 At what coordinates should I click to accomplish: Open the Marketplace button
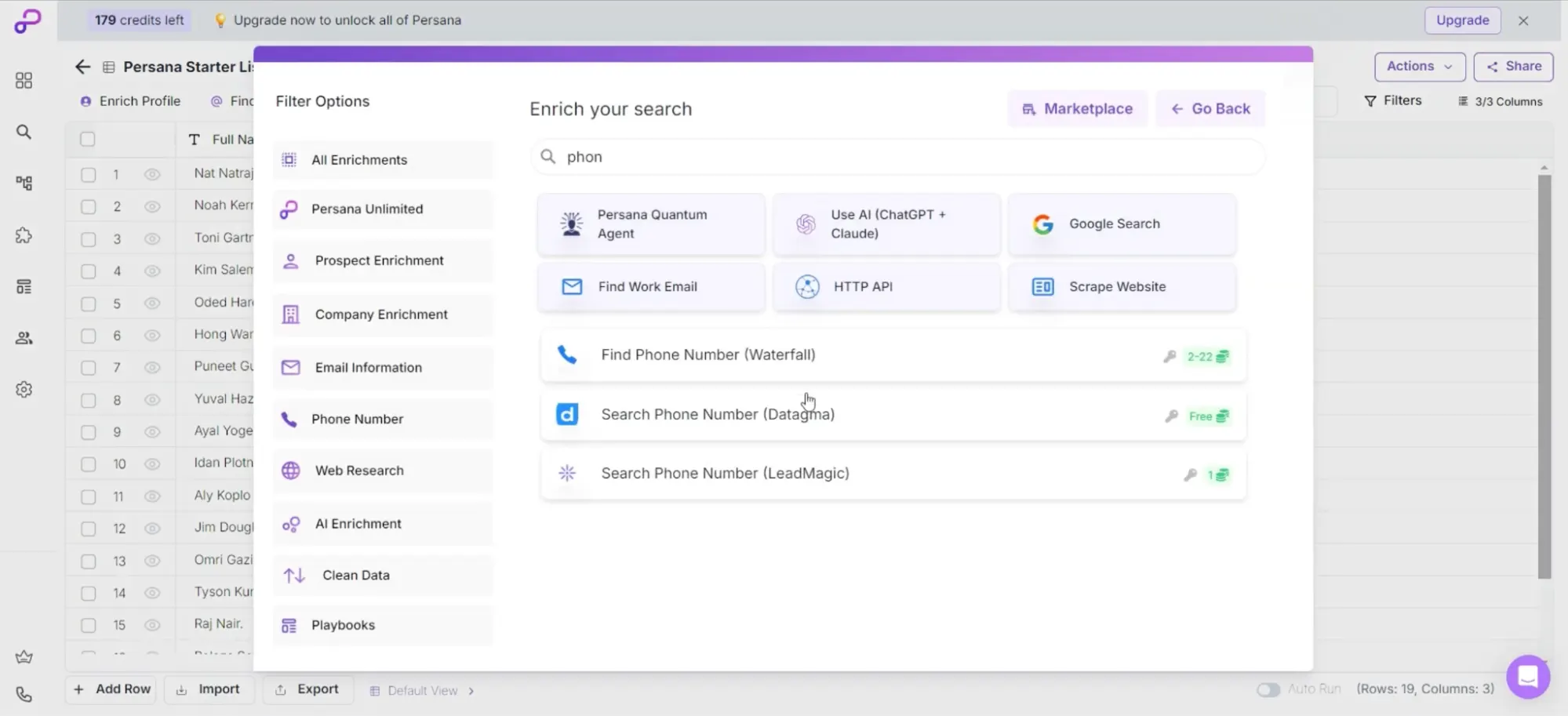1077,109
